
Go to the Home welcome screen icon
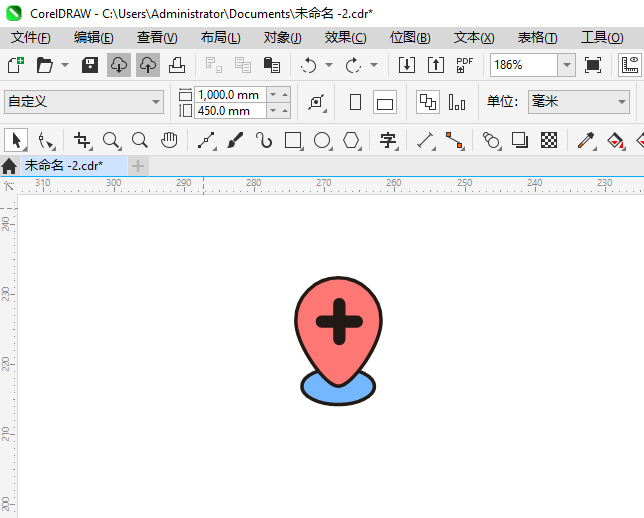(9, 166)
